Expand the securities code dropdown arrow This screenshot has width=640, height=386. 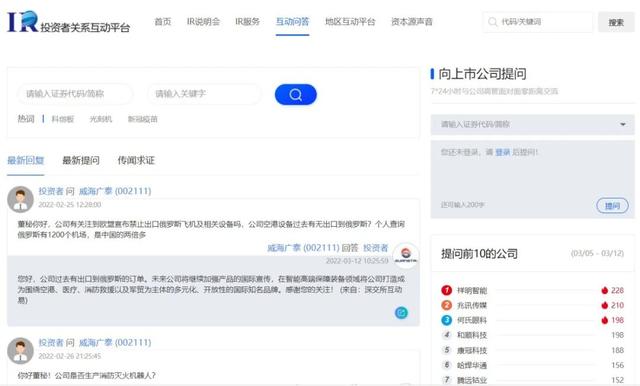[623, 124]
